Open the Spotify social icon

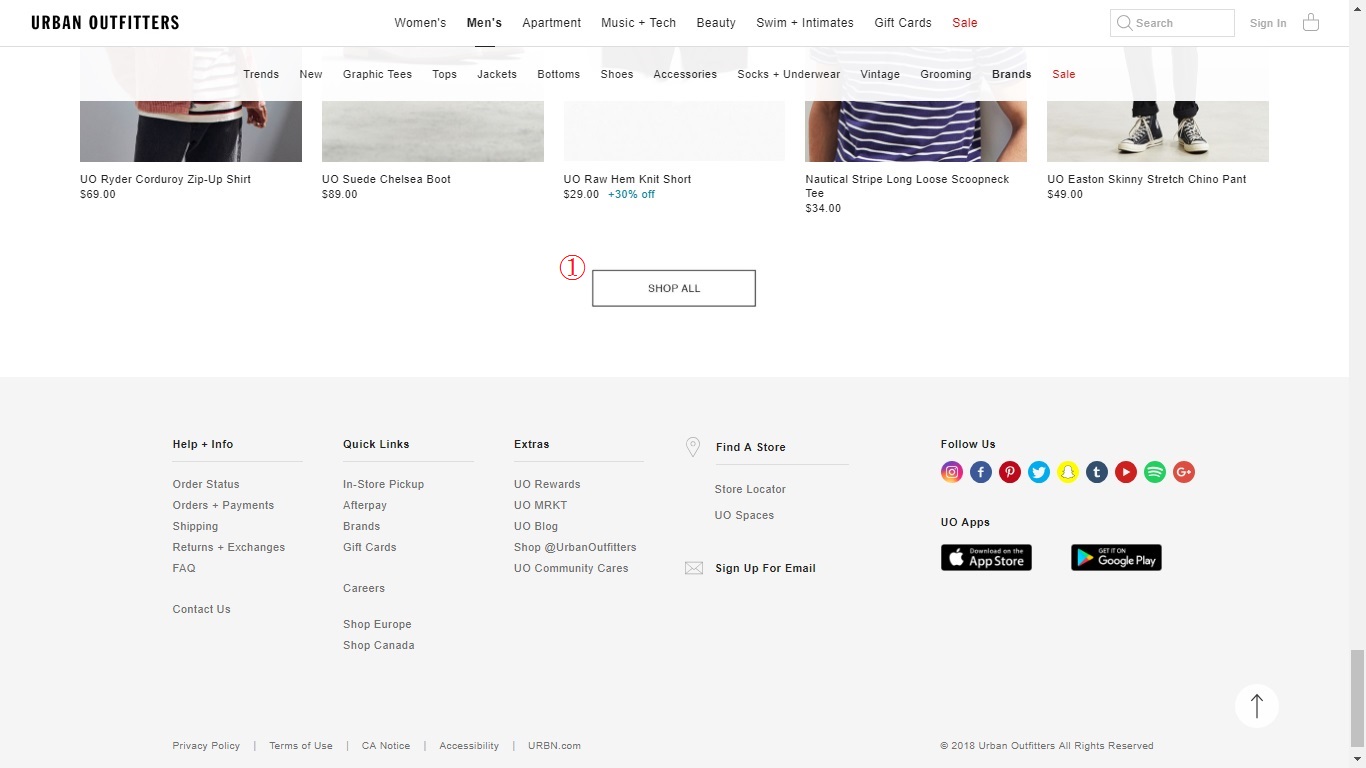pyautogui.click(x=1155, y=472)
